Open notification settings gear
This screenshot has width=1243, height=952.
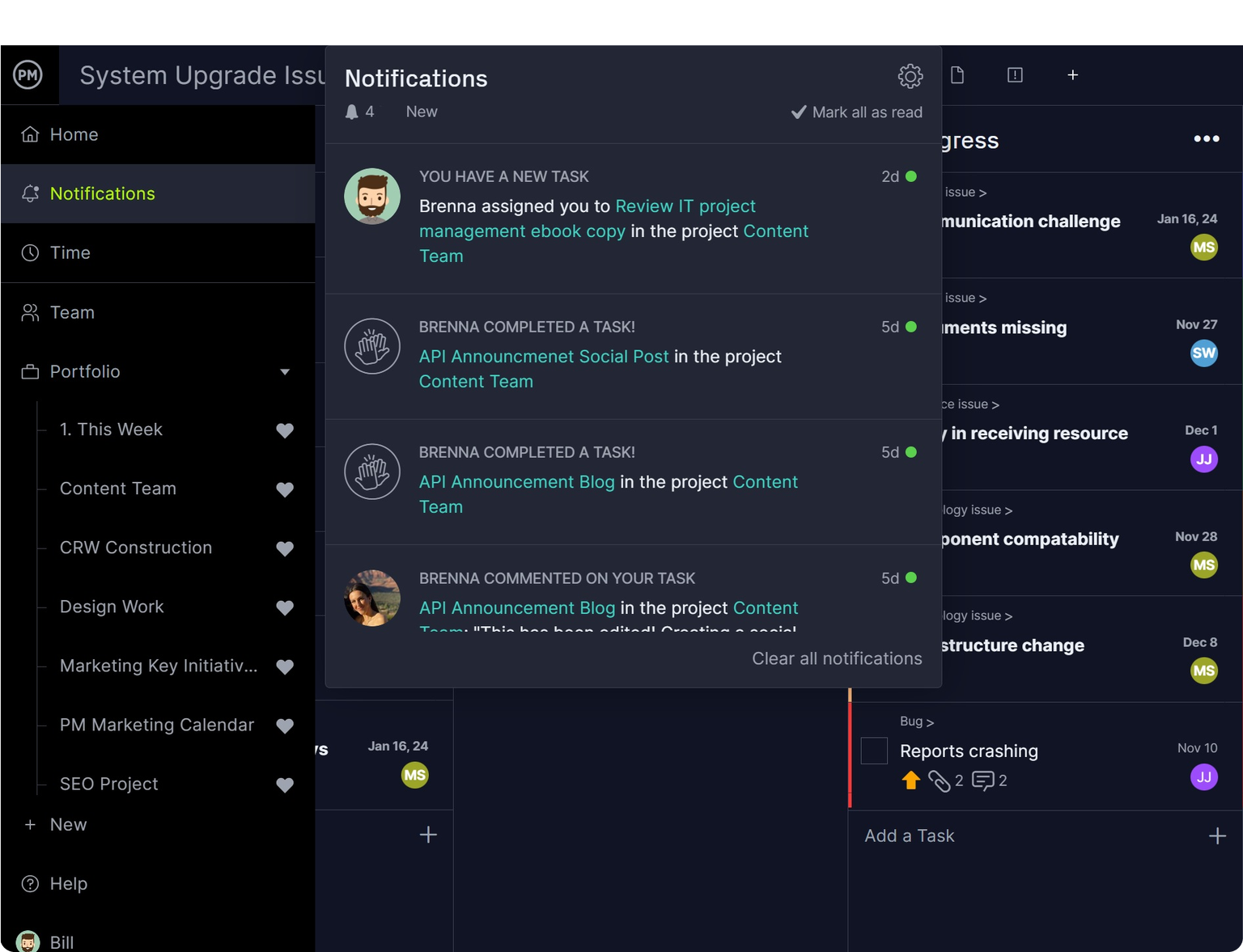point(910,76)
